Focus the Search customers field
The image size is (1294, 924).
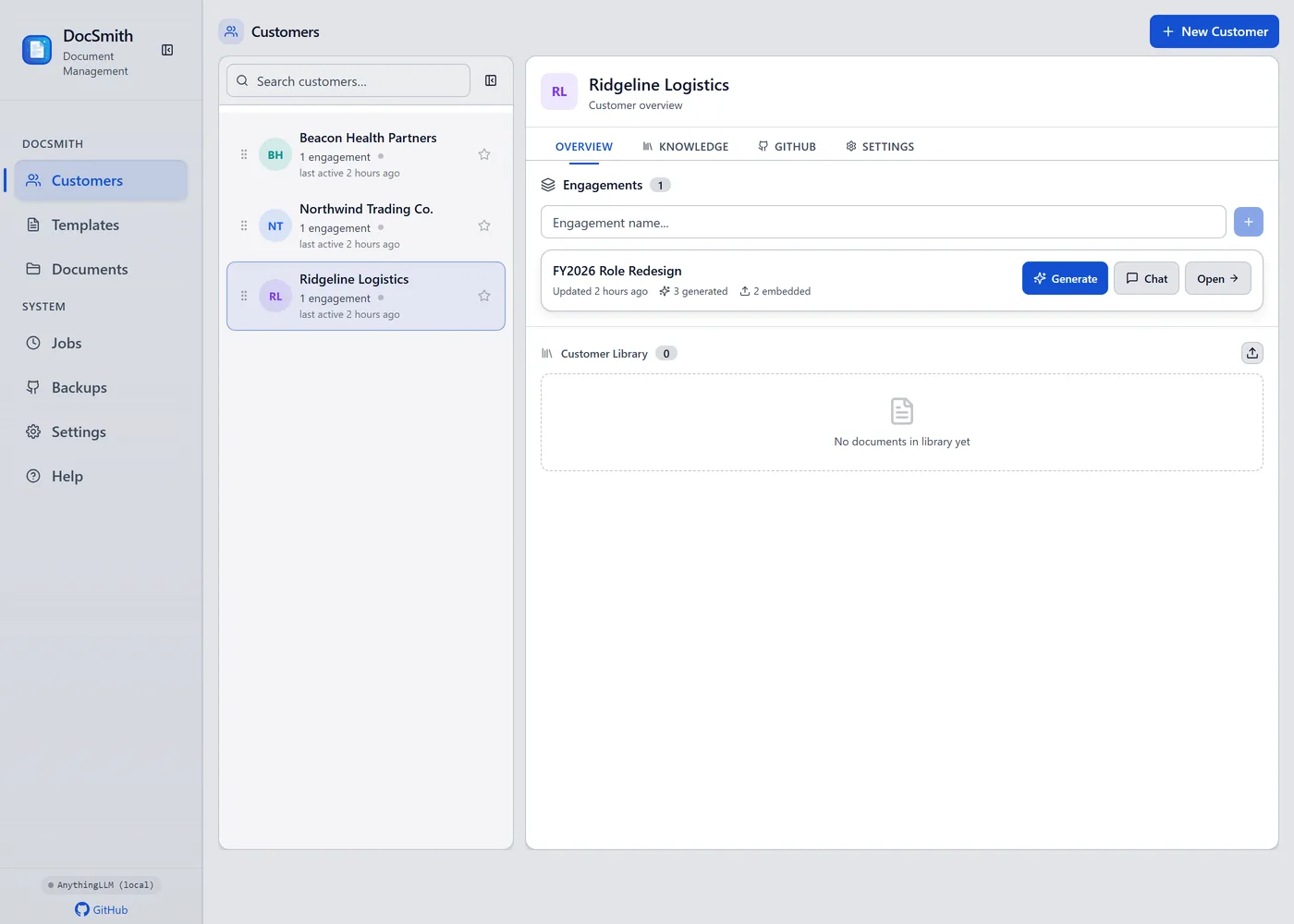pos(348,80)
